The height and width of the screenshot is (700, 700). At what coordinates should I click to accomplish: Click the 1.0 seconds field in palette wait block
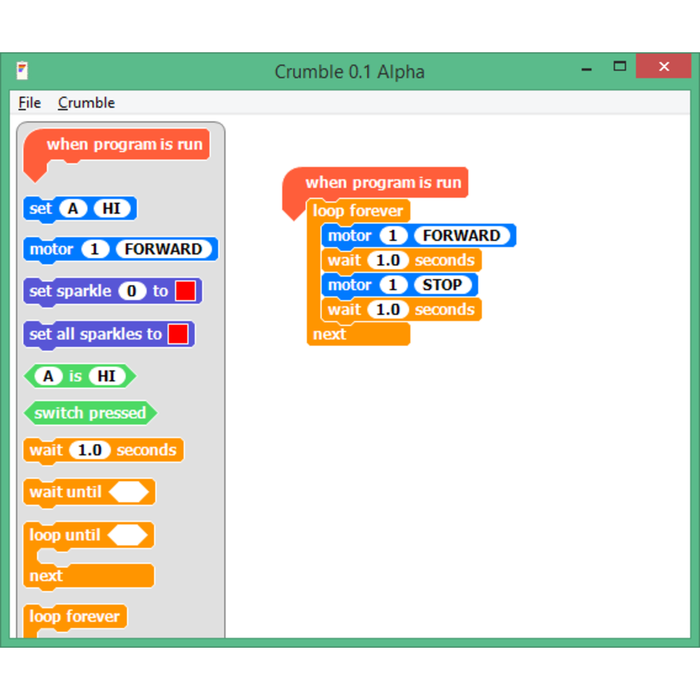coord(90,450)
